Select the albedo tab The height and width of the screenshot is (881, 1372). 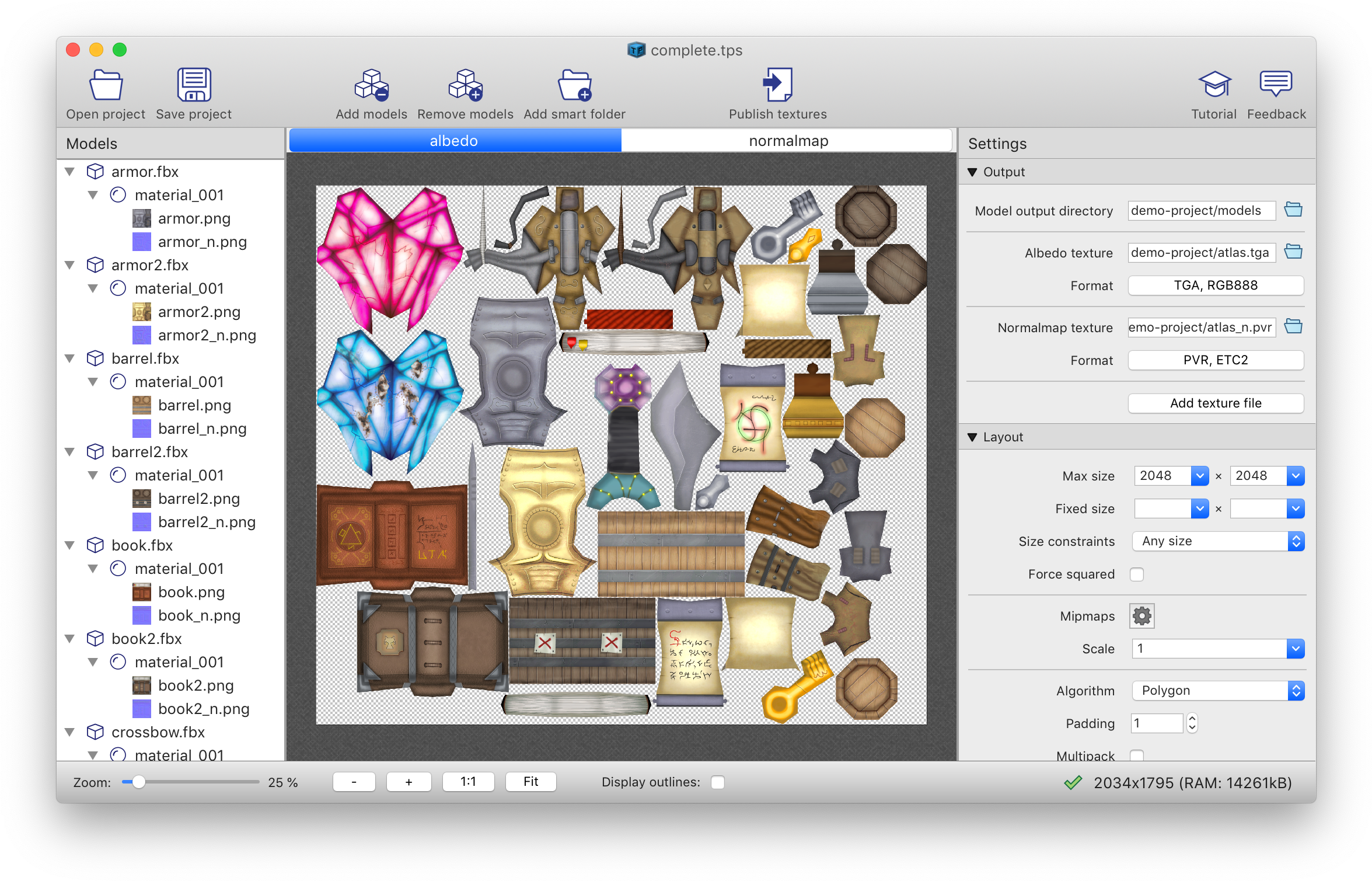[x=454, y=141]
